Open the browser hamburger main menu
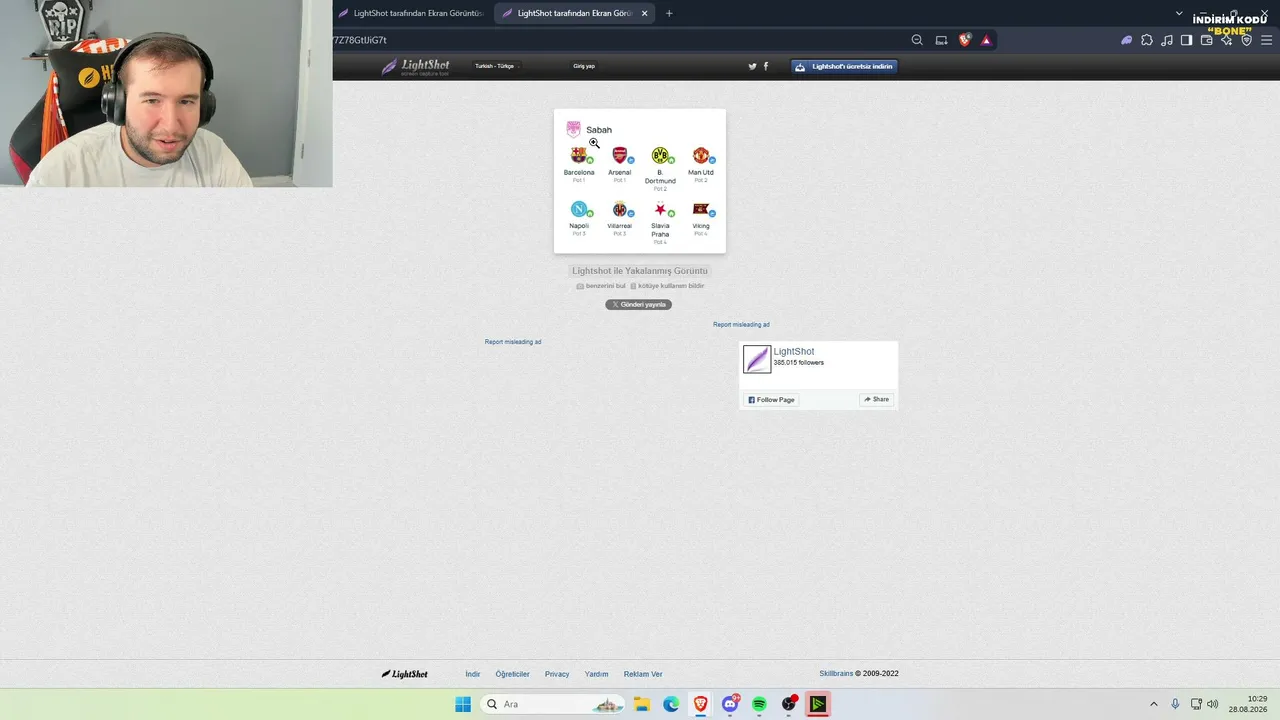The image size is (1280, 720). coord(1266,40)
